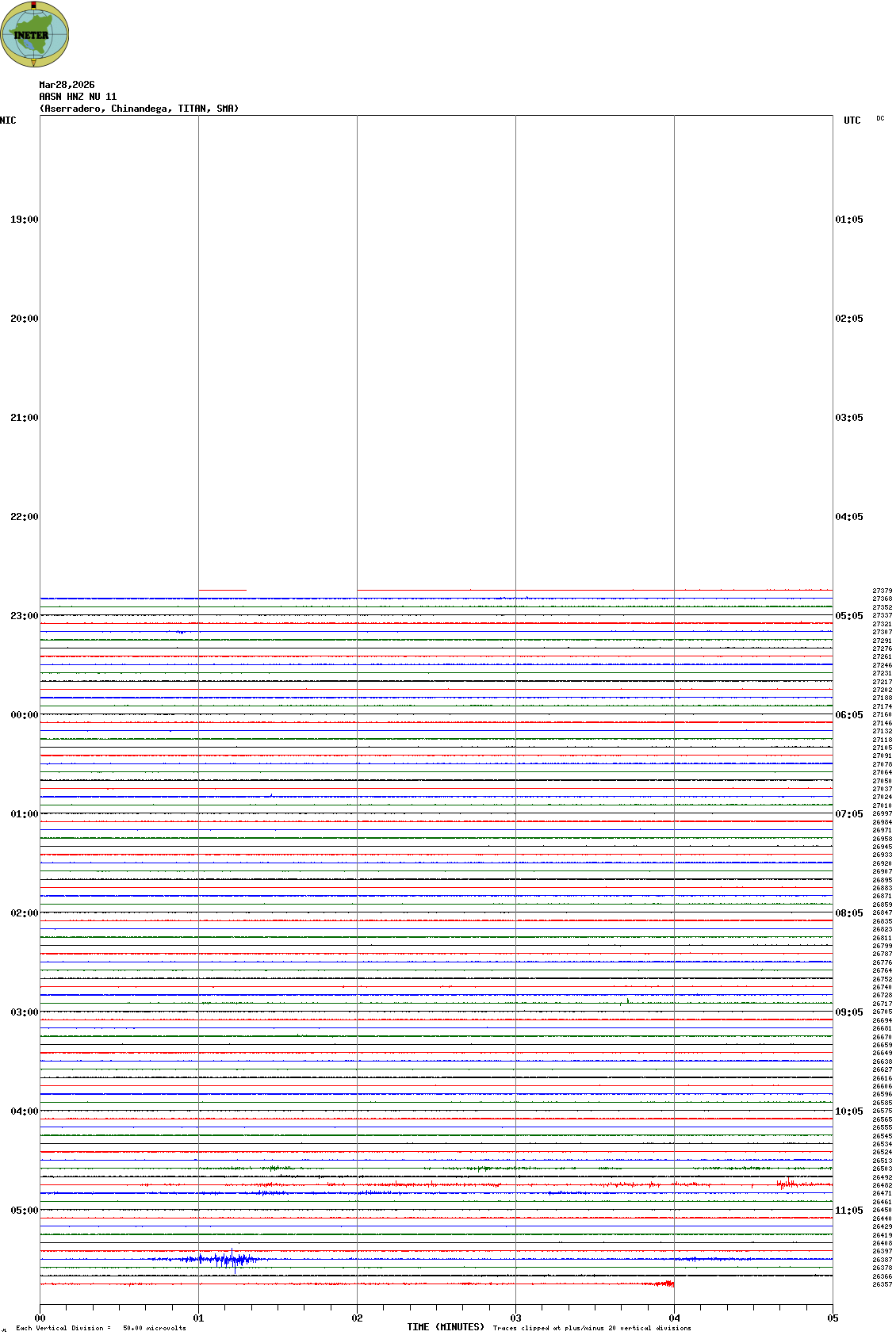Click the Aserradero, Chinandega location label
This screenshot has width=896, height=1339.
pos(139,109)
